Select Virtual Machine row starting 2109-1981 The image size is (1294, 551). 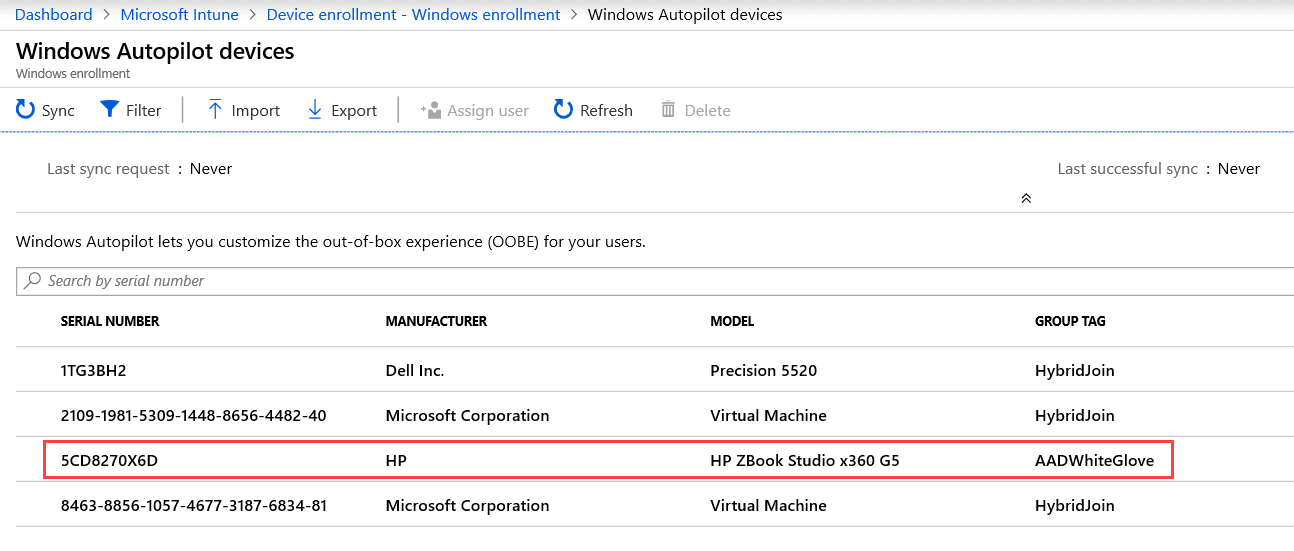click(x=655, y=415)
